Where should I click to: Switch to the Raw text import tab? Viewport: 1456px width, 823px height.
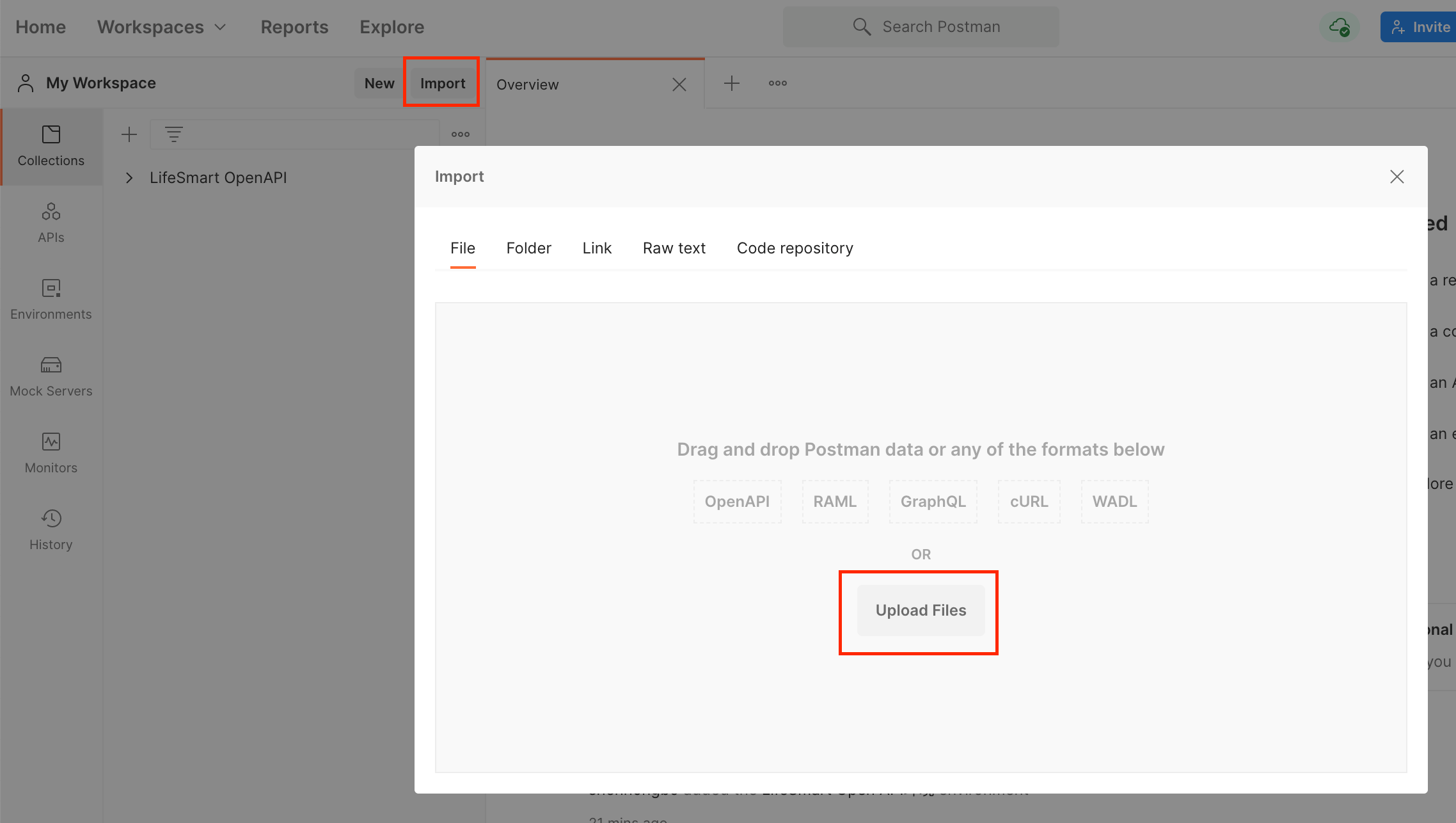674,248
